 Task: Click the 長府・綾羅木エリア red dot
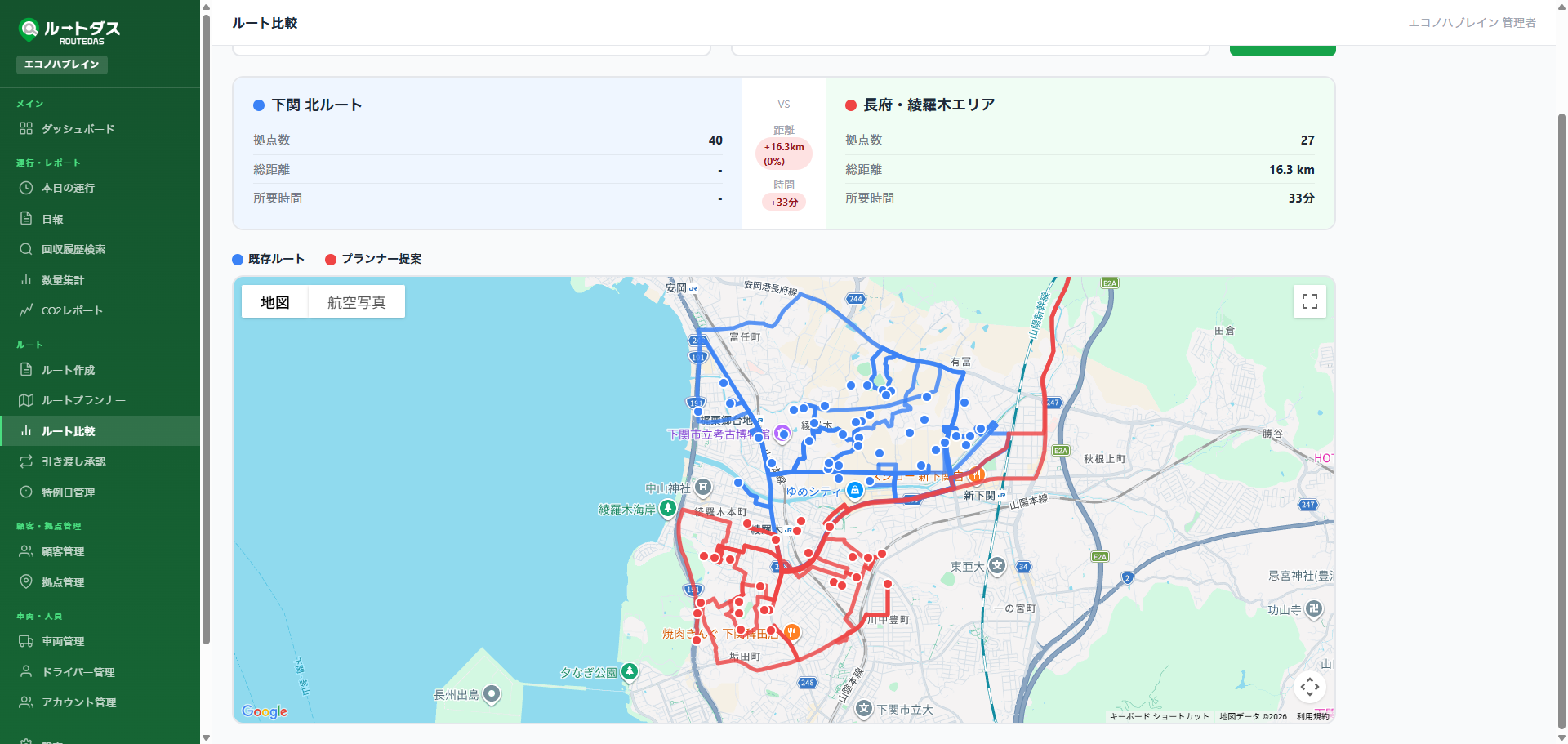[851, 105]
